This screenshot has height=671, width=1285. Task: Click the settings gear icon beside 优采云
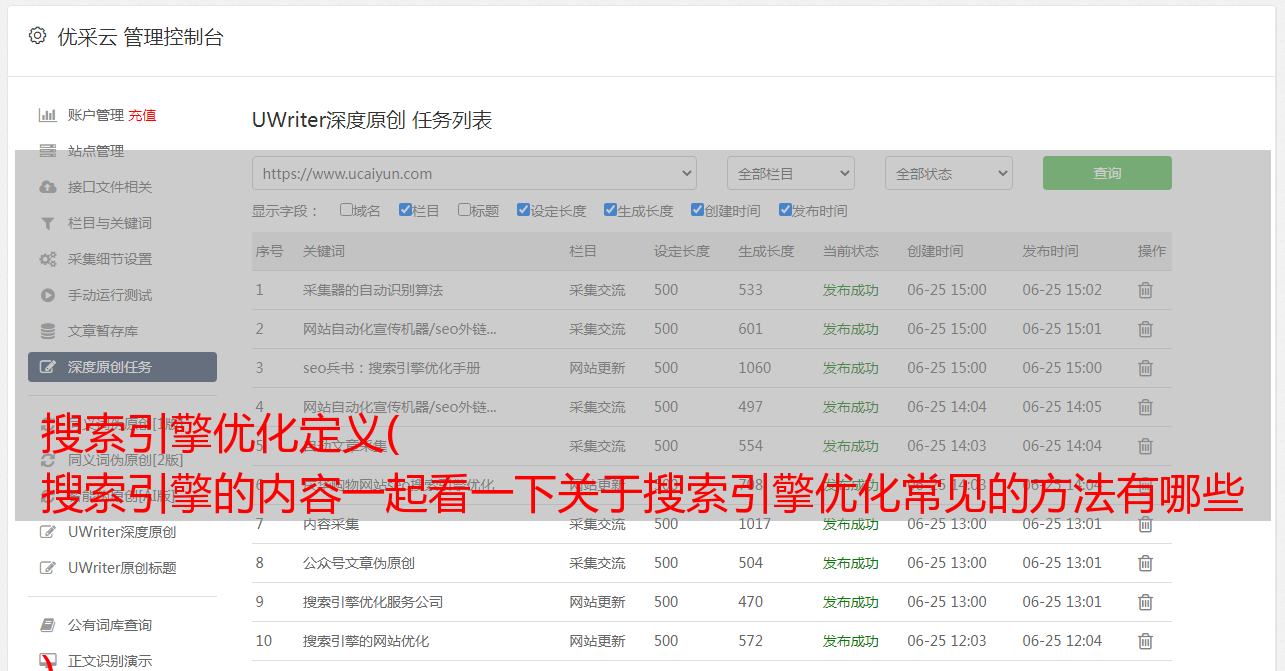click(37, 36)
